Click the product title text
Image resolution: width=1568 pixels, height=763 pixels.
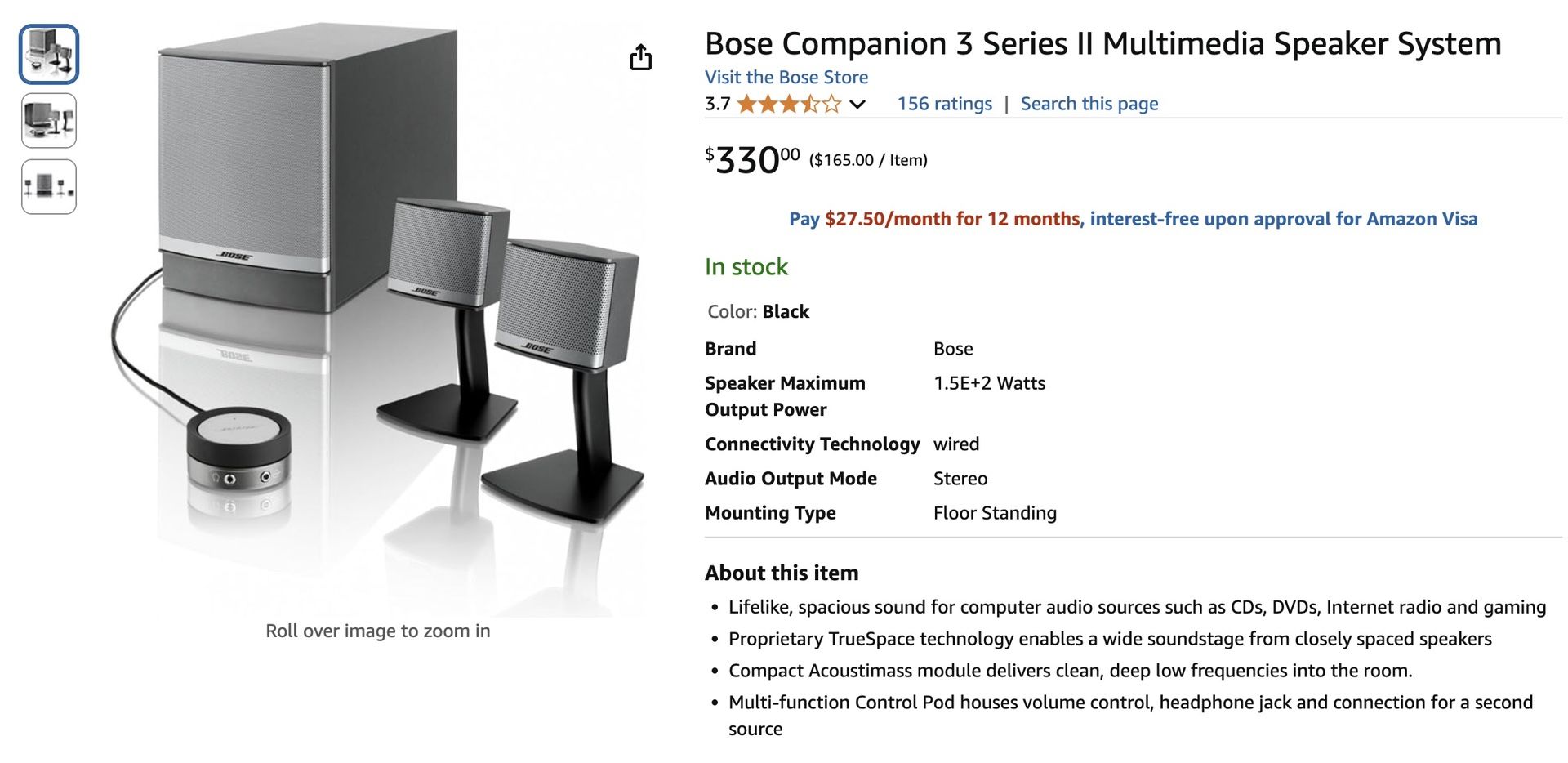1102,44
